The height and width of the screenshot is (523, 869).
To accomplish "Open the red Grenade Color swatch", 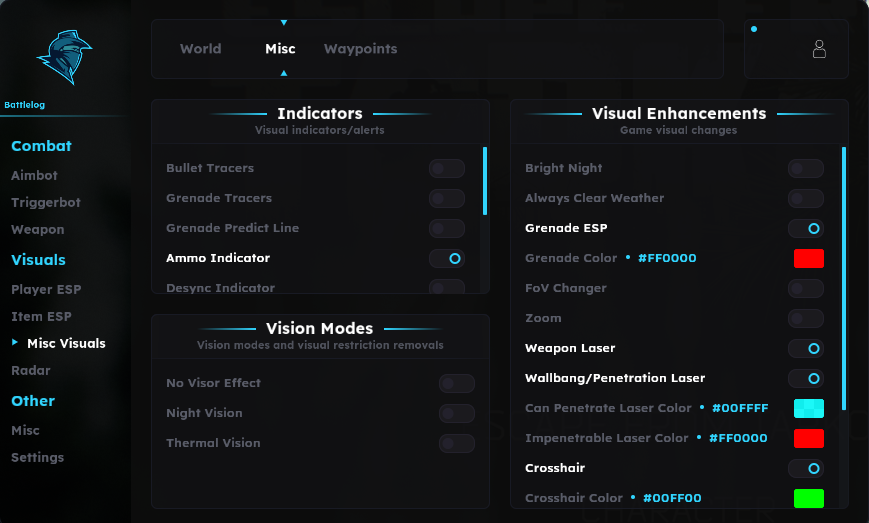I will point(809,258).
